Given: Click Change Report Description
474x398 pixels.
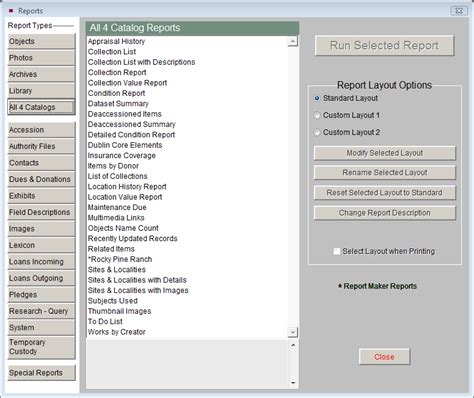Looking at the screenshot, I should pyautogui.click(x=384, y=213).
